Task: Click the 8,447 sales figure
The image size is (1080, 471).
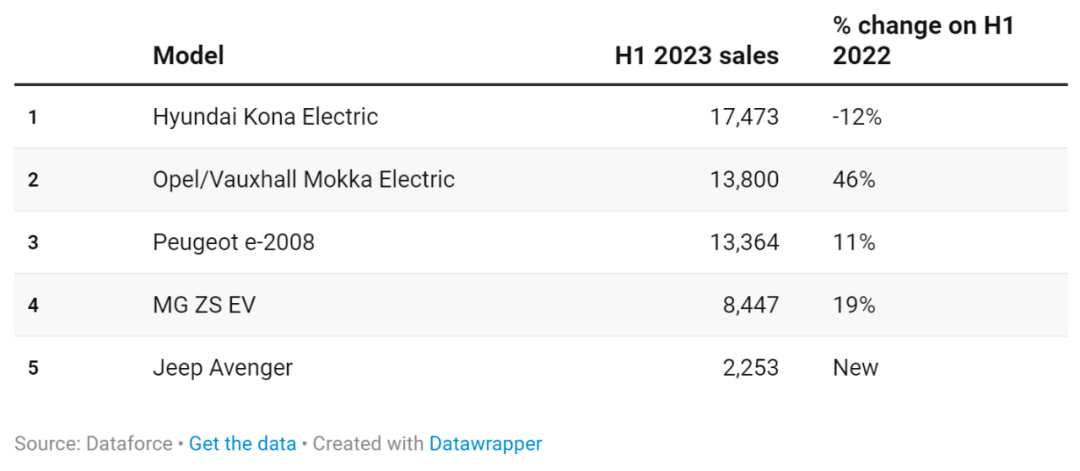Action: (x=751, y=305)
